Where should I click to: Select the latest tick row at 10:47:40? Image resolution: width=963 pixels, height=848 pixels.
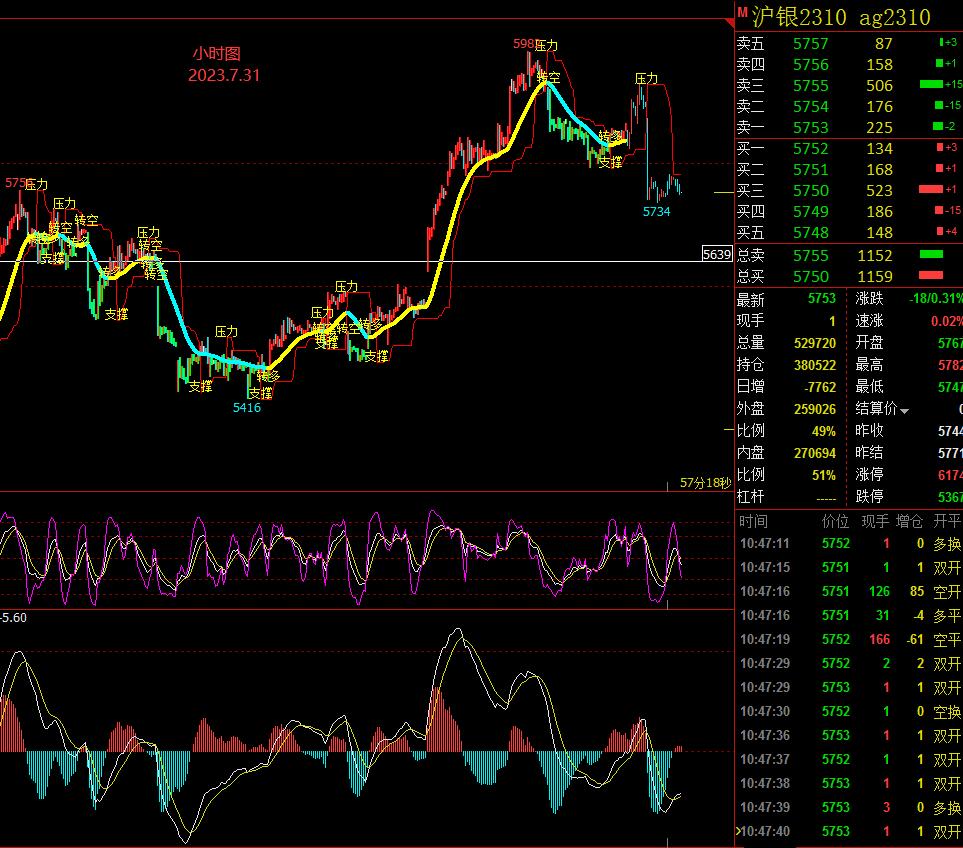point(849,831)
